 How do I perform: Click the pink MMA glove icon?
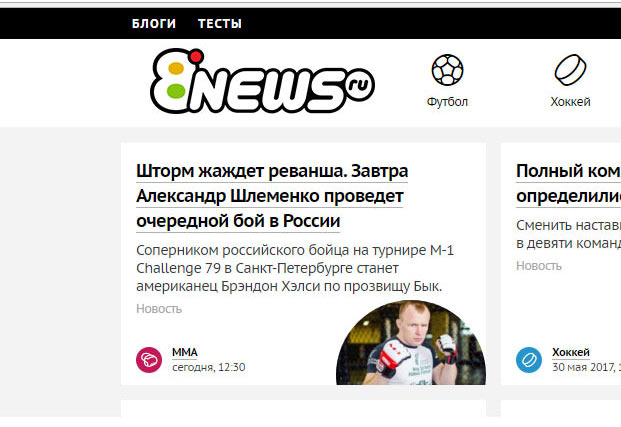tap(149, 360)
